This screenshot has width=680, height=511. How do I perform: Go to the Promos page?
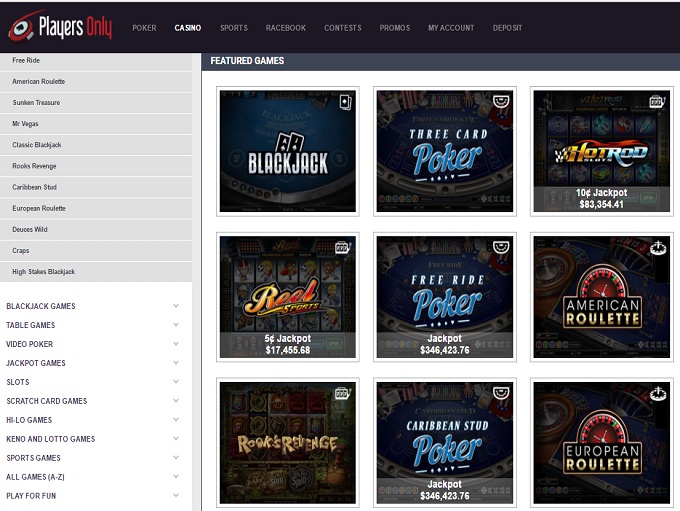pyautogui.click(x=394, y=28)
